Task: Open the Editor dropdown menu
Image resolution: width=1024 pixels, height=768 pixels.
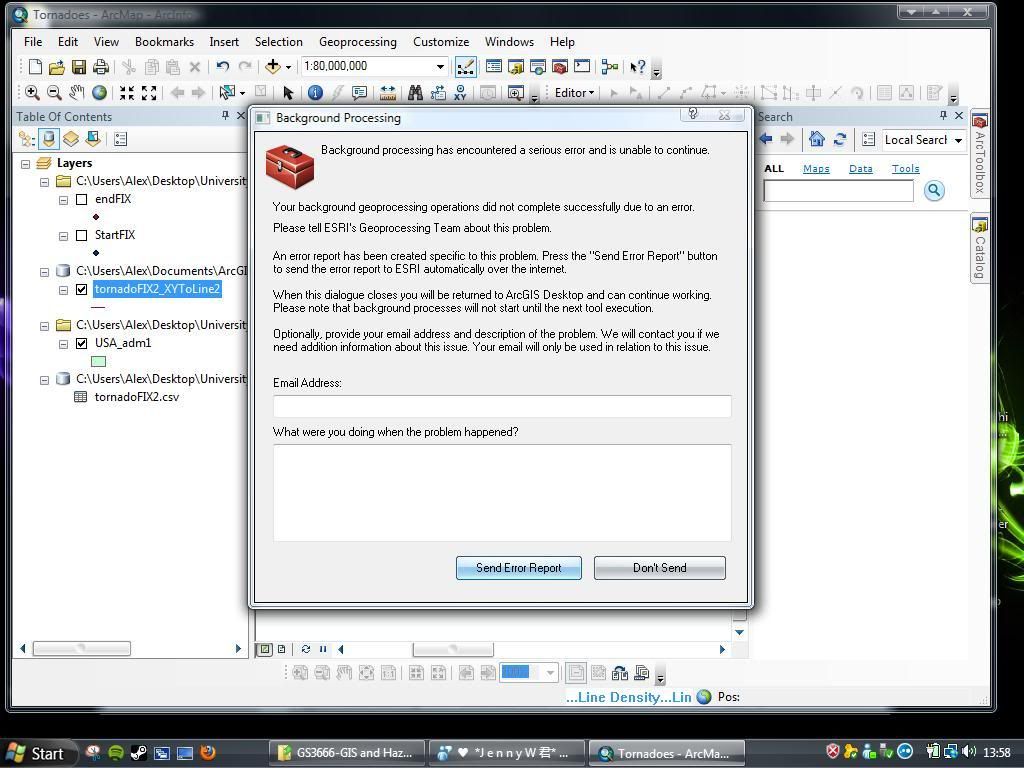Action: coord(574,93)
